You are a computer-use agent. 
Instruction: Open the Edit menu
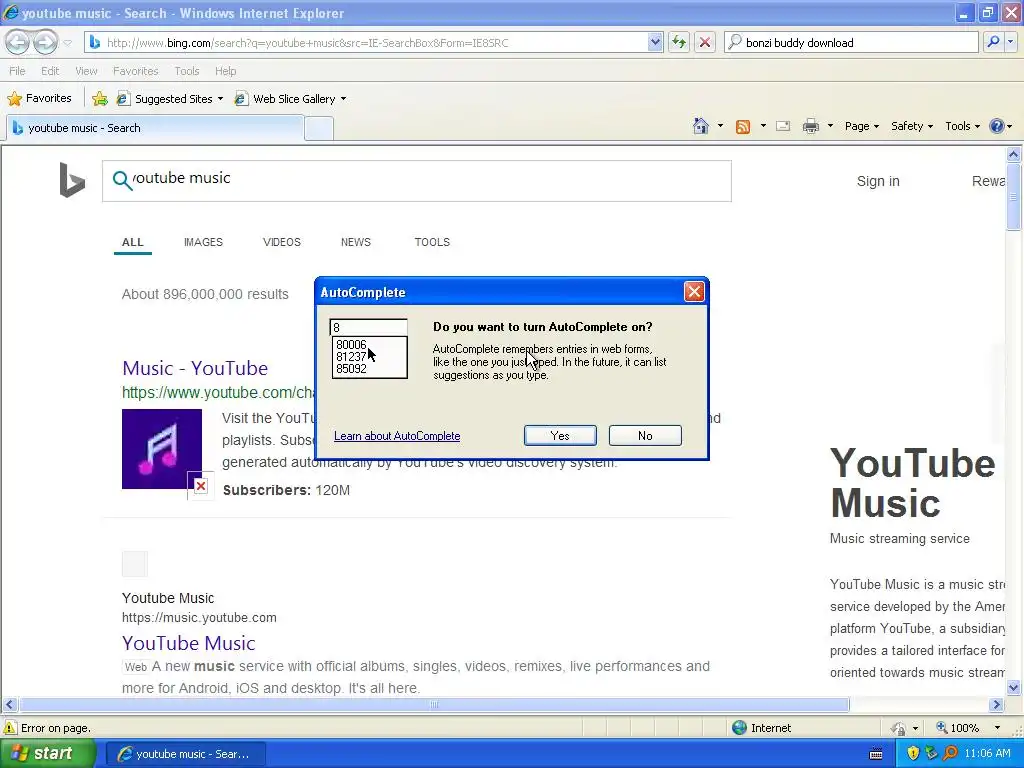pyautogui.click(x=50, y=71)
